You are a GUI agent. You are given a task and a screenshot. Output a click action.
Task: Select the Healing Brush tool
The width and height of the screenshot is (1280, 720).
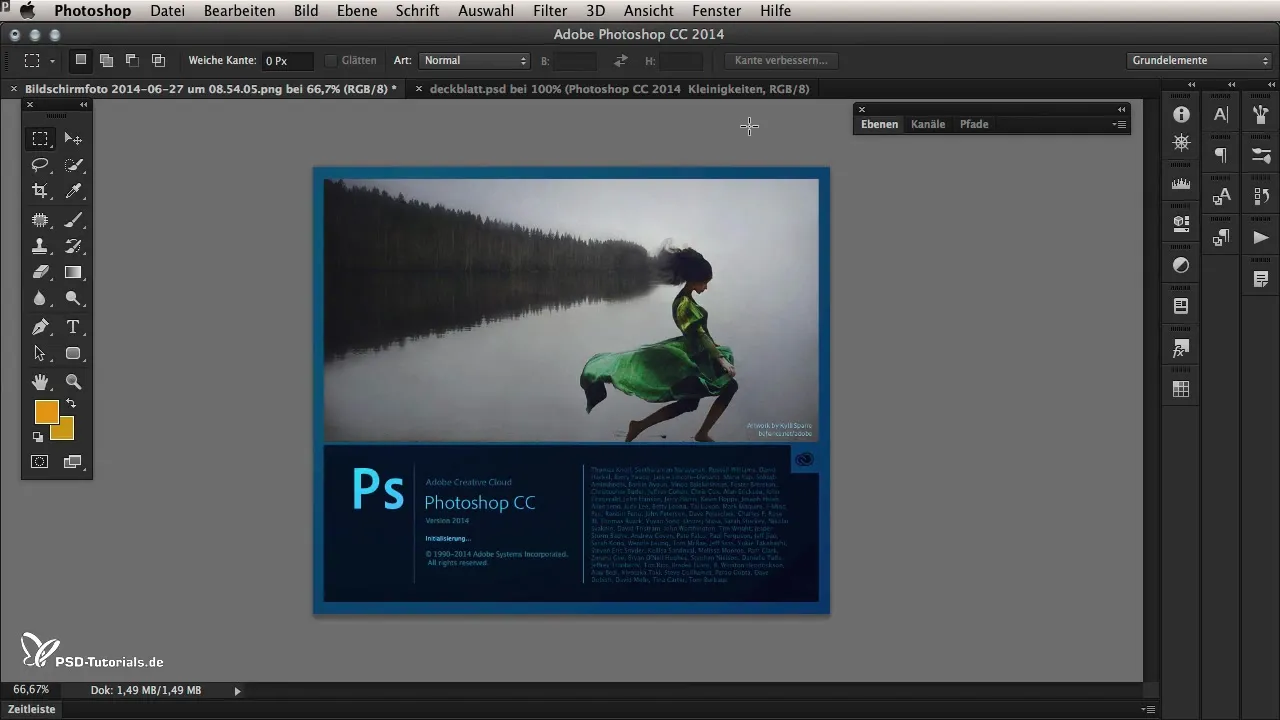pos(40,219)
